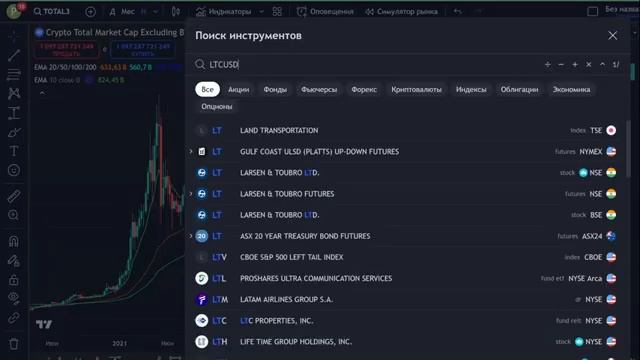Select the patterns drawing tool
640x360 pixels.
pos(14,93)
